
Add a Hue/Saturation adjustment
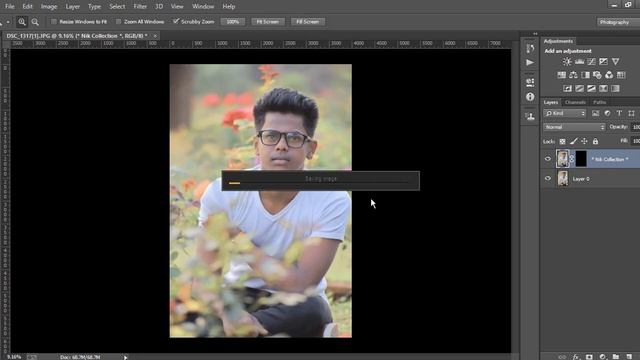point(562,75)
